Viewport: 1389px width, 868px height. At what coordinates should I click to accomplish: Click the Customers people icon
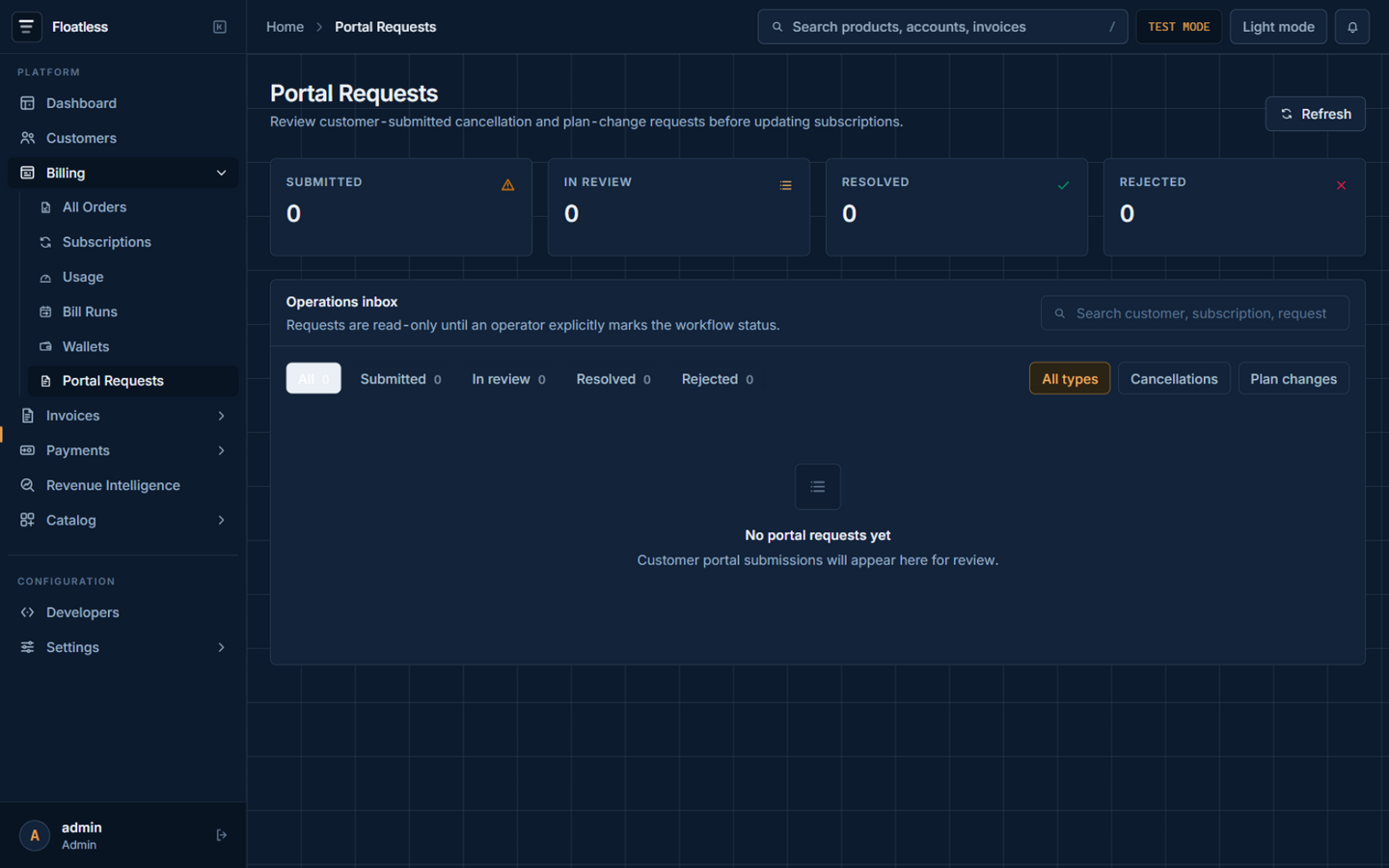point(27,138)
